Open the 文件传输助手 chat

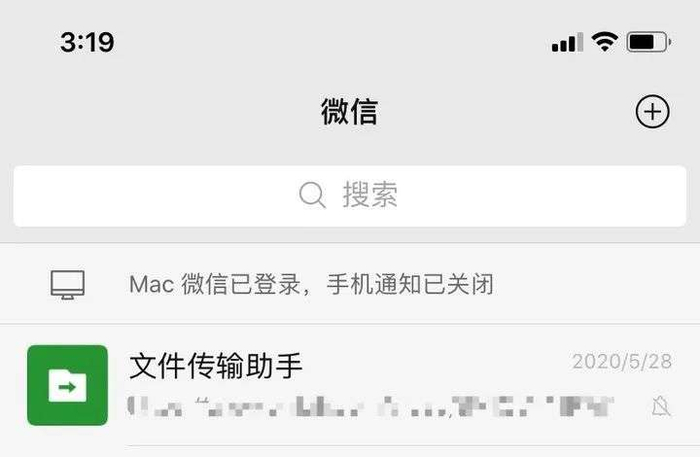(x=350, y=385)
